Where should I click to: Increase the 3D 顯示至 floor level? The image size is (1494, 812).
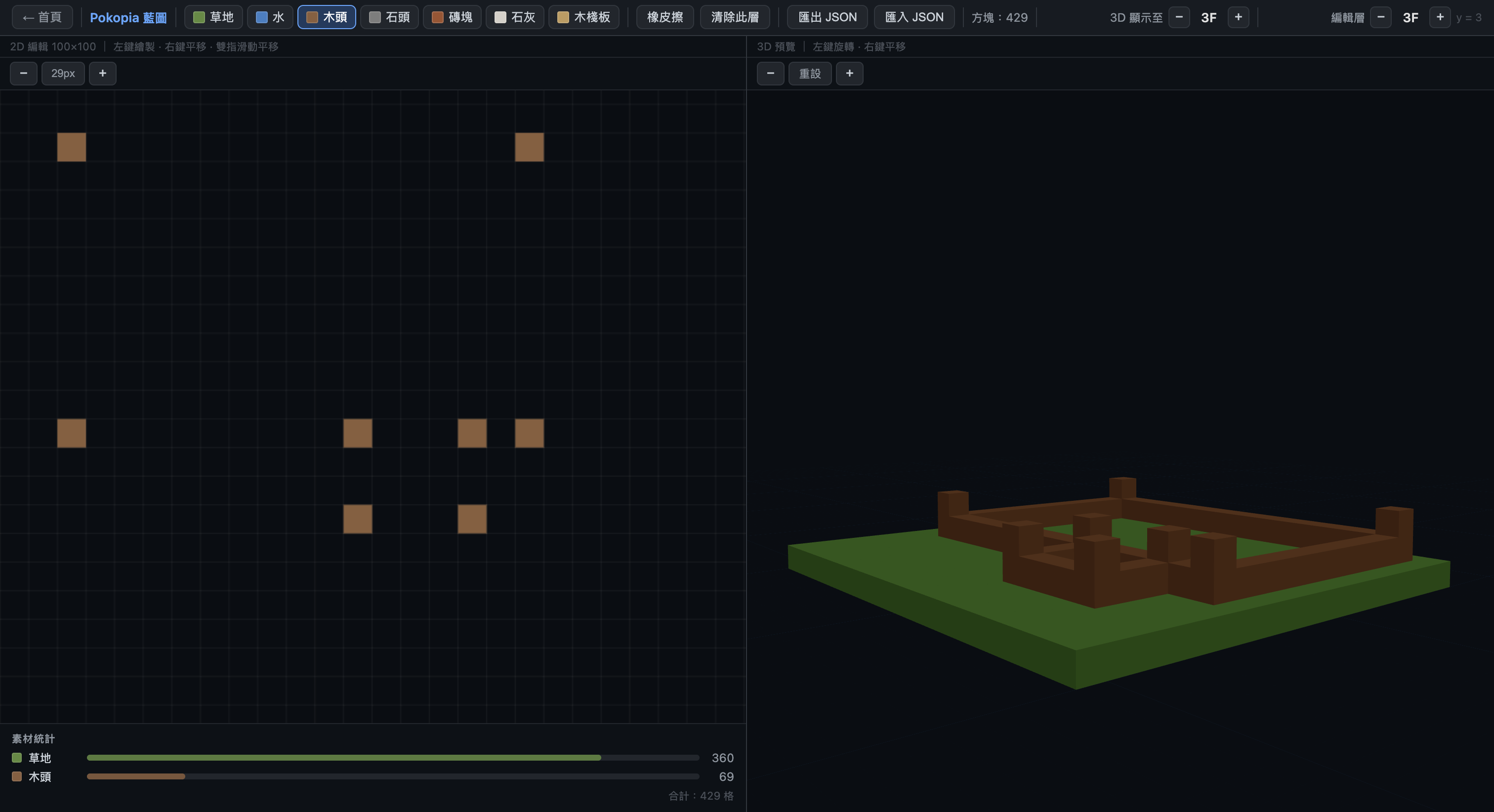pyautogui.click(x=1238, y=17)
